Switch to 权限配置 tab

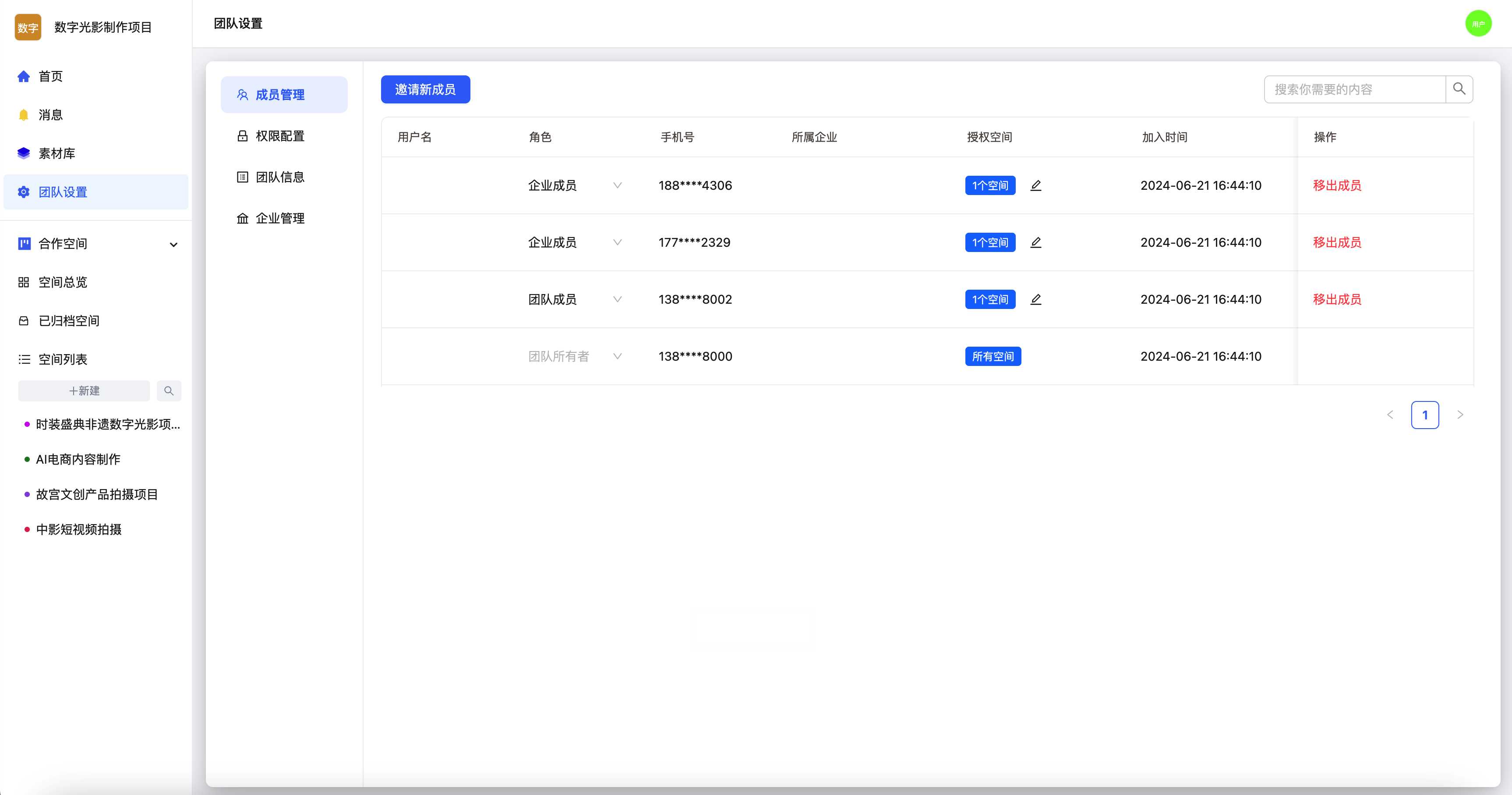tap(279, 136)
